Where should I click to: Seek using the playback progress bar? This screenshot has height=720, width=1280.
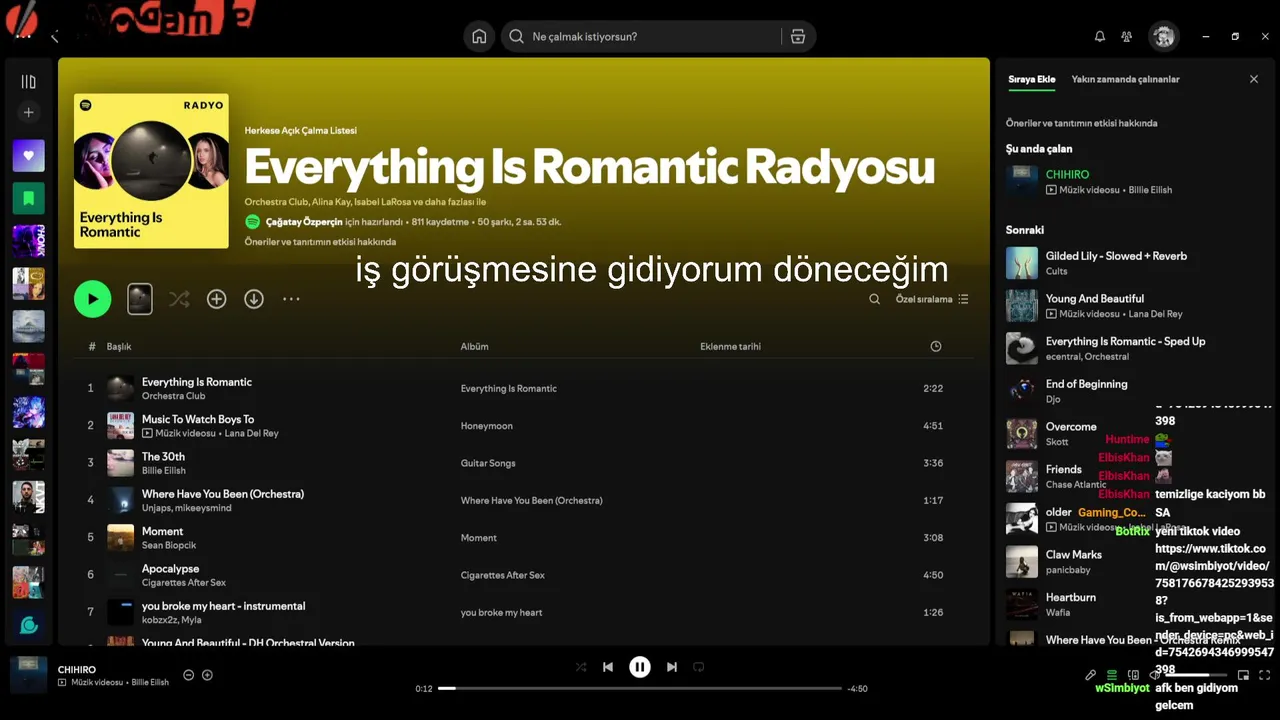click(640, 688)
